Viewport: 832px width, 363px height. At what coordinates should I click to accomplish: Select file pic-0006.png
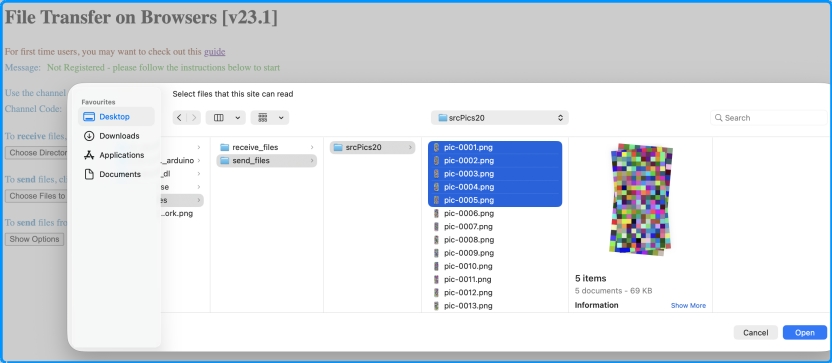[x=495, y=213]
